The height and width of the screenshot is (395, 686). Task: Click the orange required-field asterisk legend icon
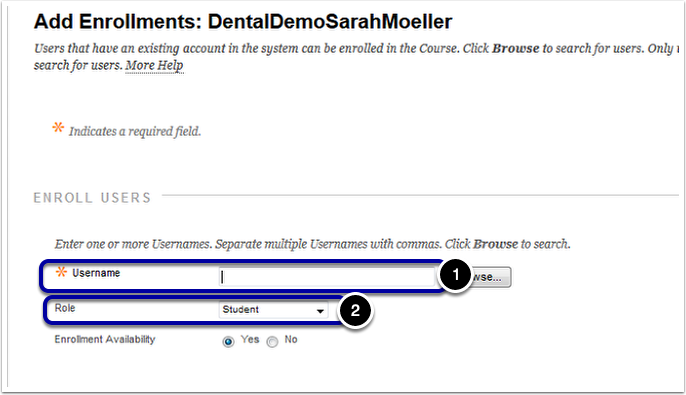point(58,128)
